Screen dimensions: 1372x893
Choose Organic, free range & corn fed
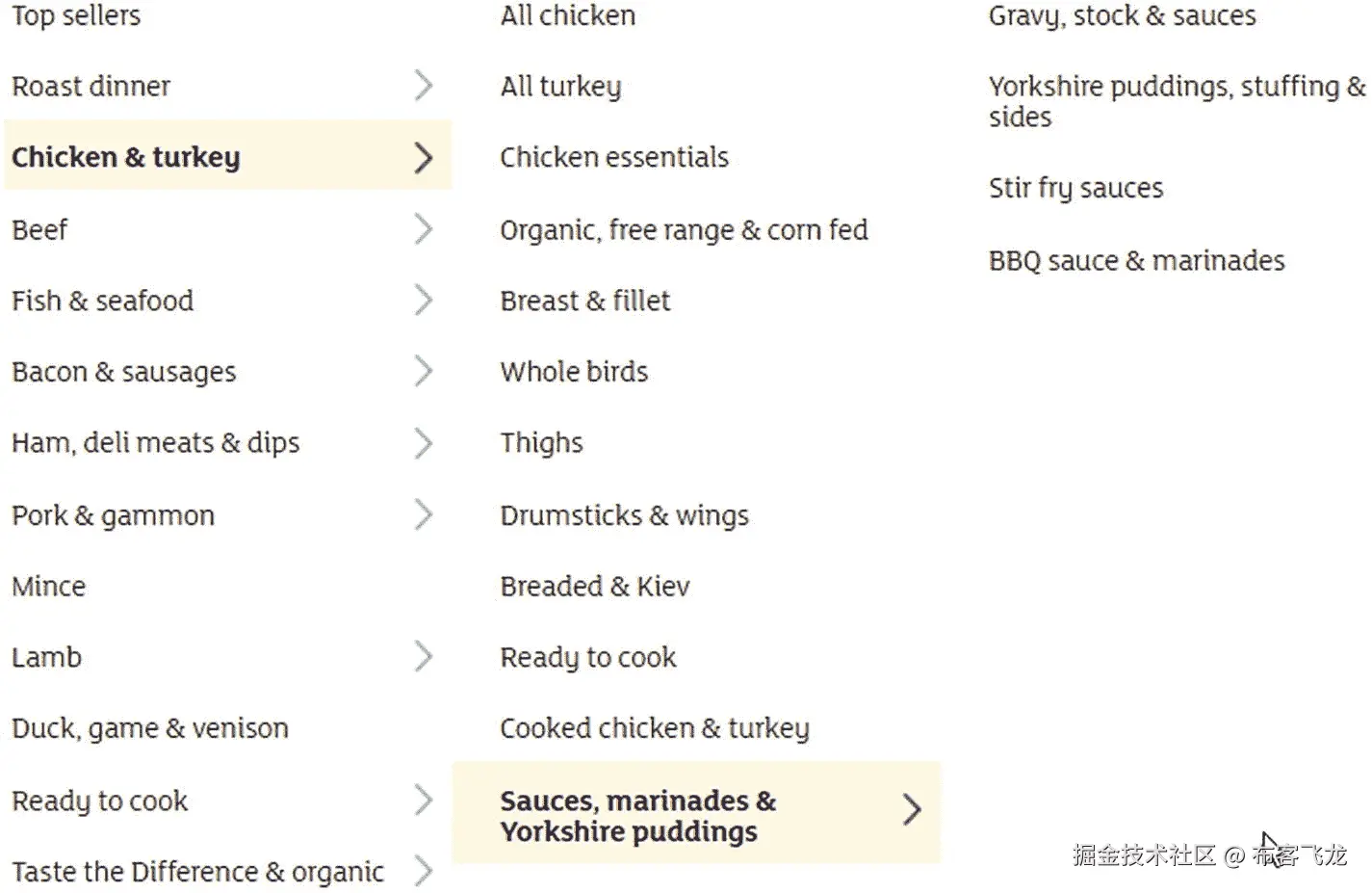click(684, 230)
